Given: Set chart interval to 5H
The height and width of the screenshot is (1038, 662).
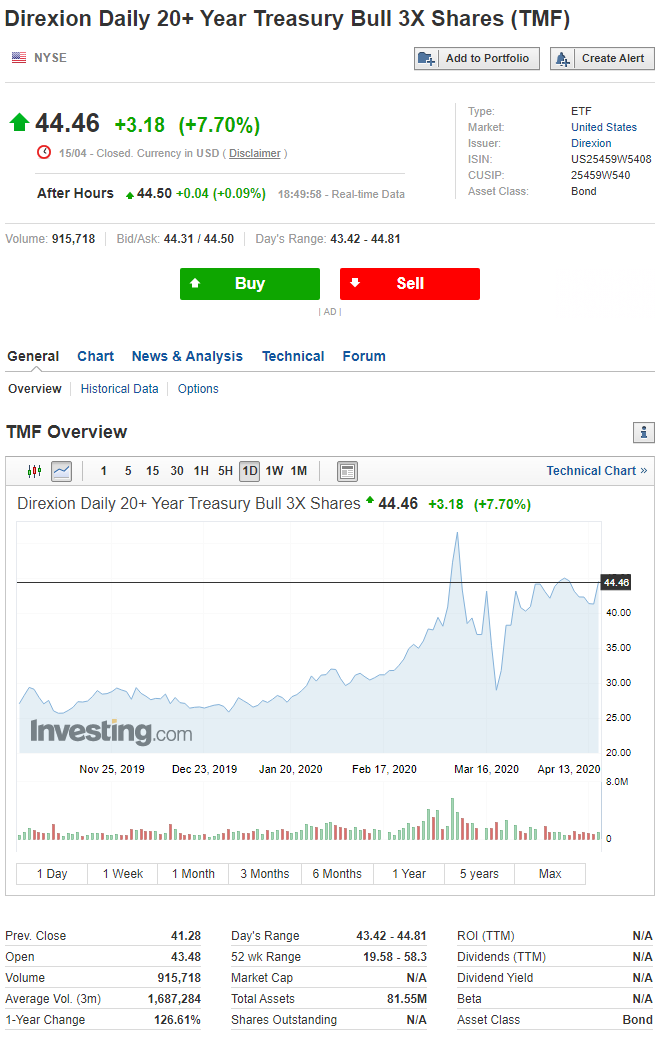Looking at the screenshot, I should (225, 471).
